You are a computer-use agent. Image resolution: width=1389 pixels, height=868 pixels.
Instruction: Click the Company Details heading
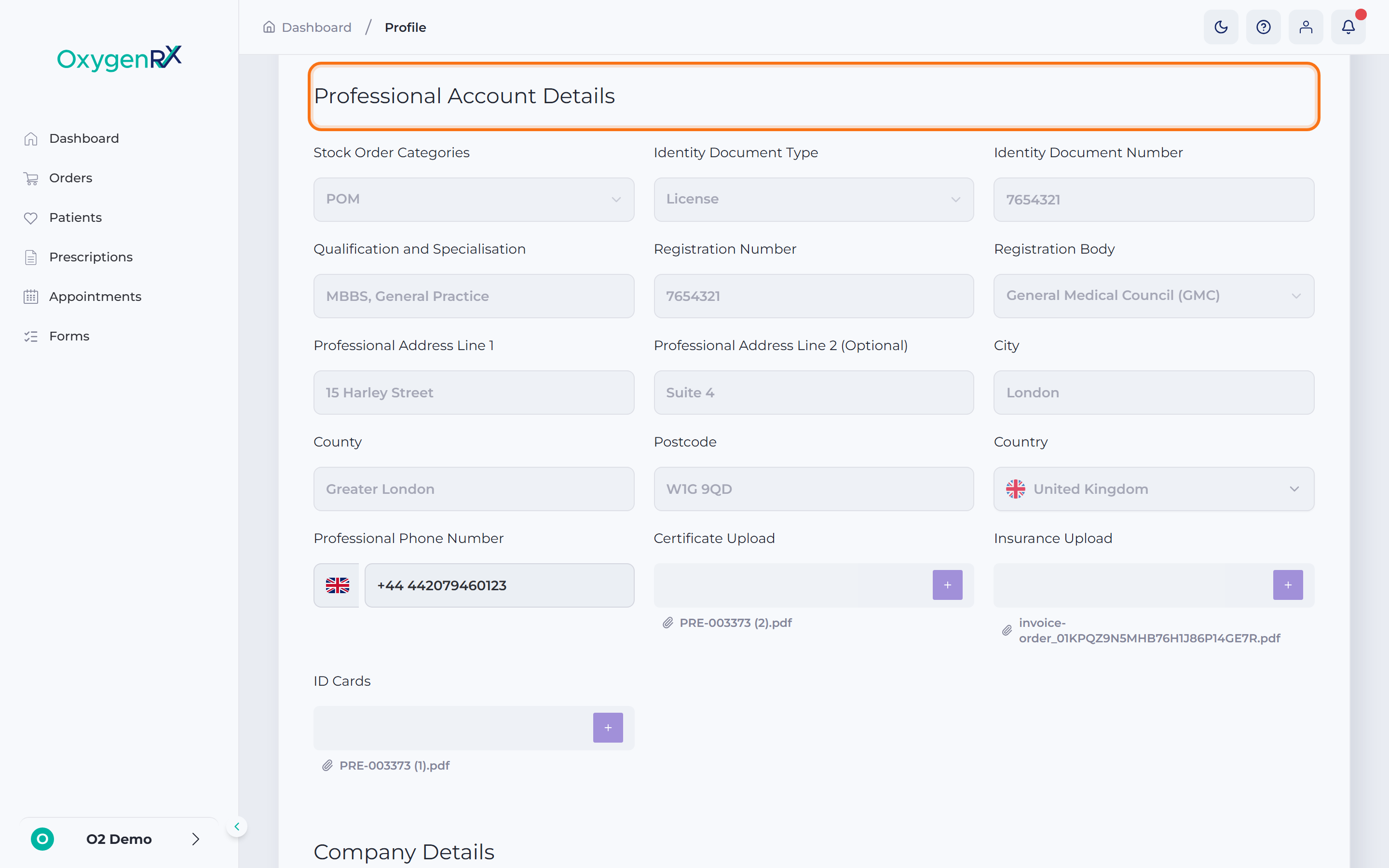click(x=404, y=852)
